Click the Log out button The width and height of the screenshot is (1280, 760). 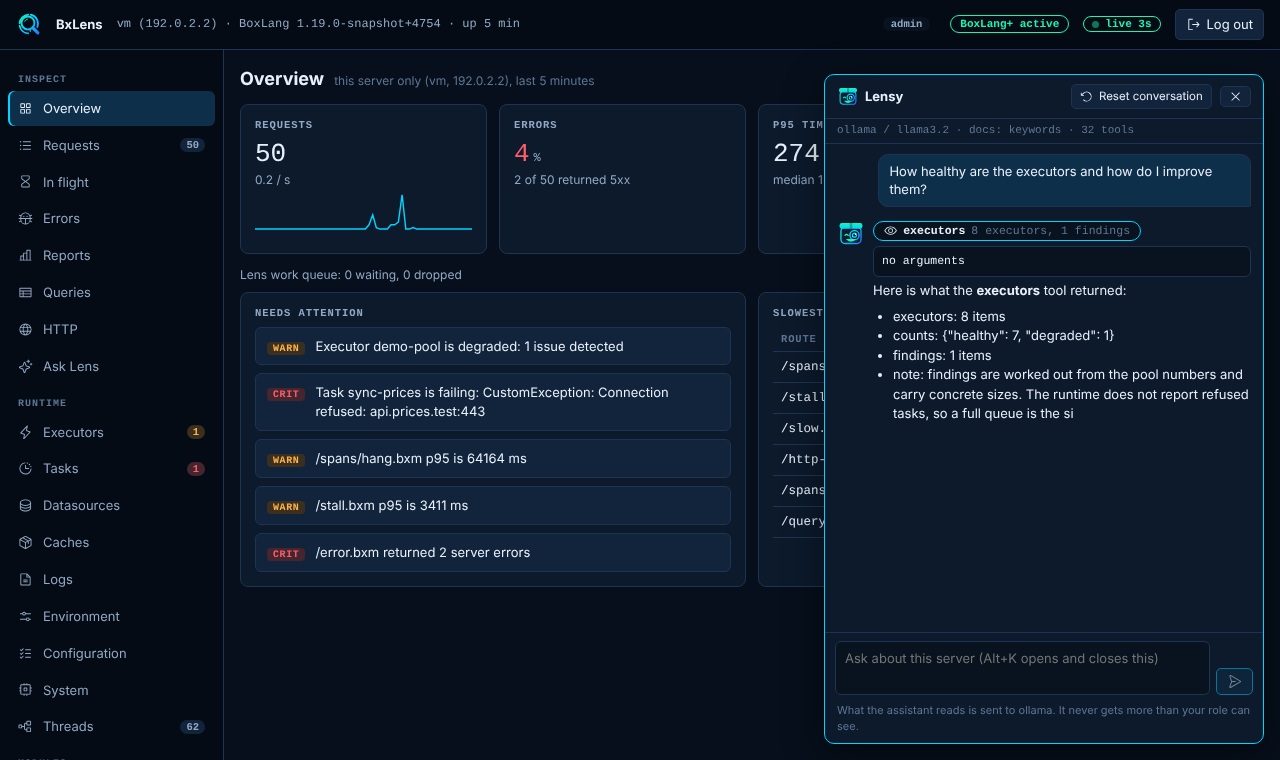(1219, 24)
